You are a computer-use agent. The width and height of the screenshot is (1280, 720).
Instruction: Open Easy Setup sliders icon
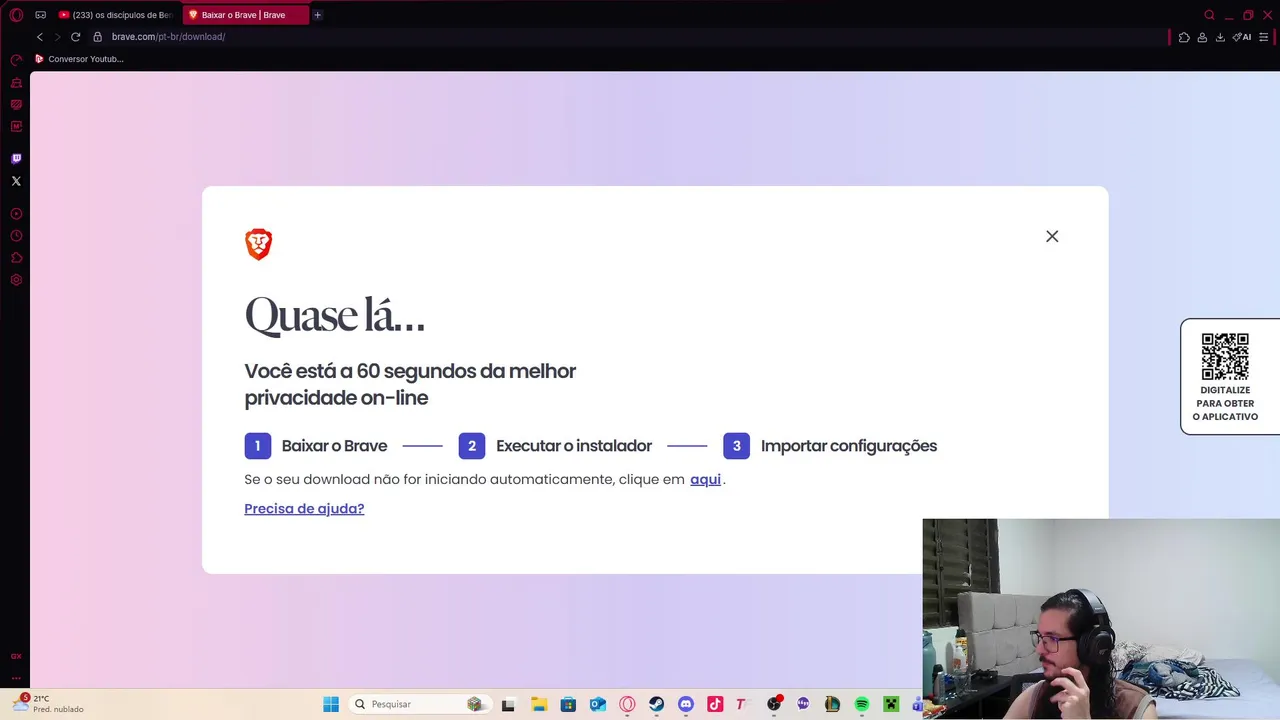click(x=1265, y=37)
